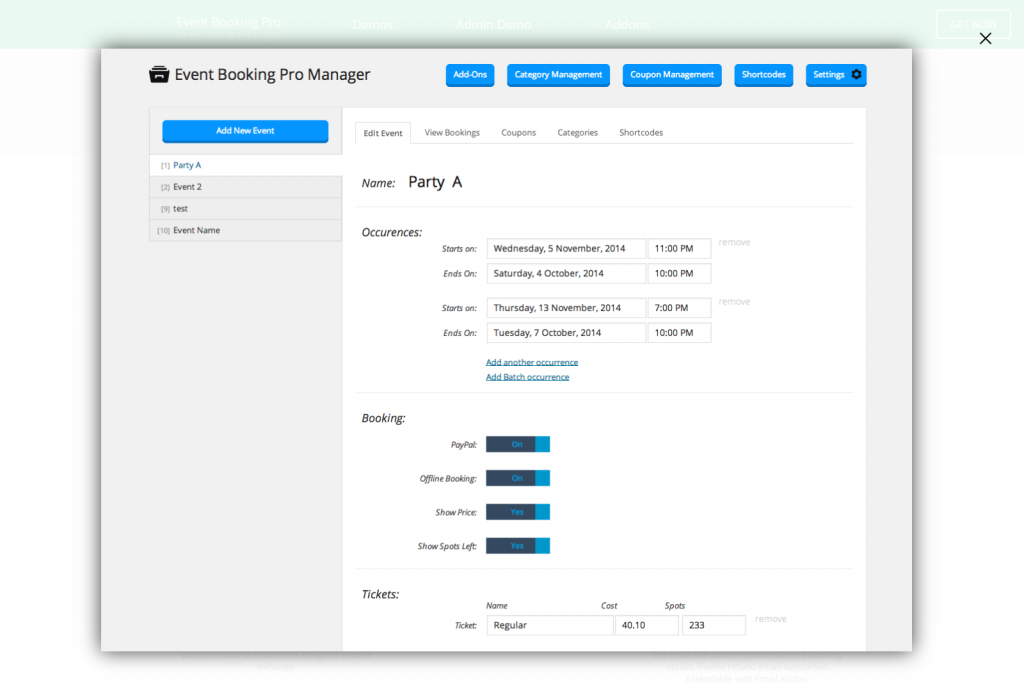Click GET NOW button in background page

[x=973, y=25]
